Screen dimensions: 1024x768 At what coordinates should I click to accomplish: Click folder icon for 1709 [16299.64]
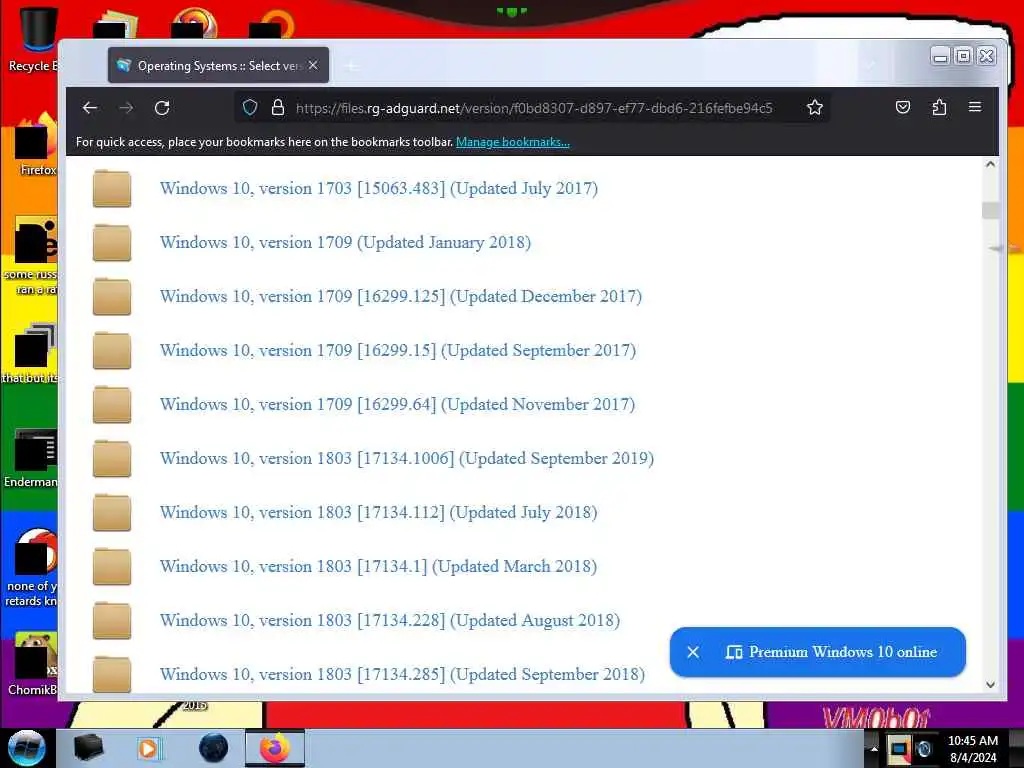click(x=112, y=405)
